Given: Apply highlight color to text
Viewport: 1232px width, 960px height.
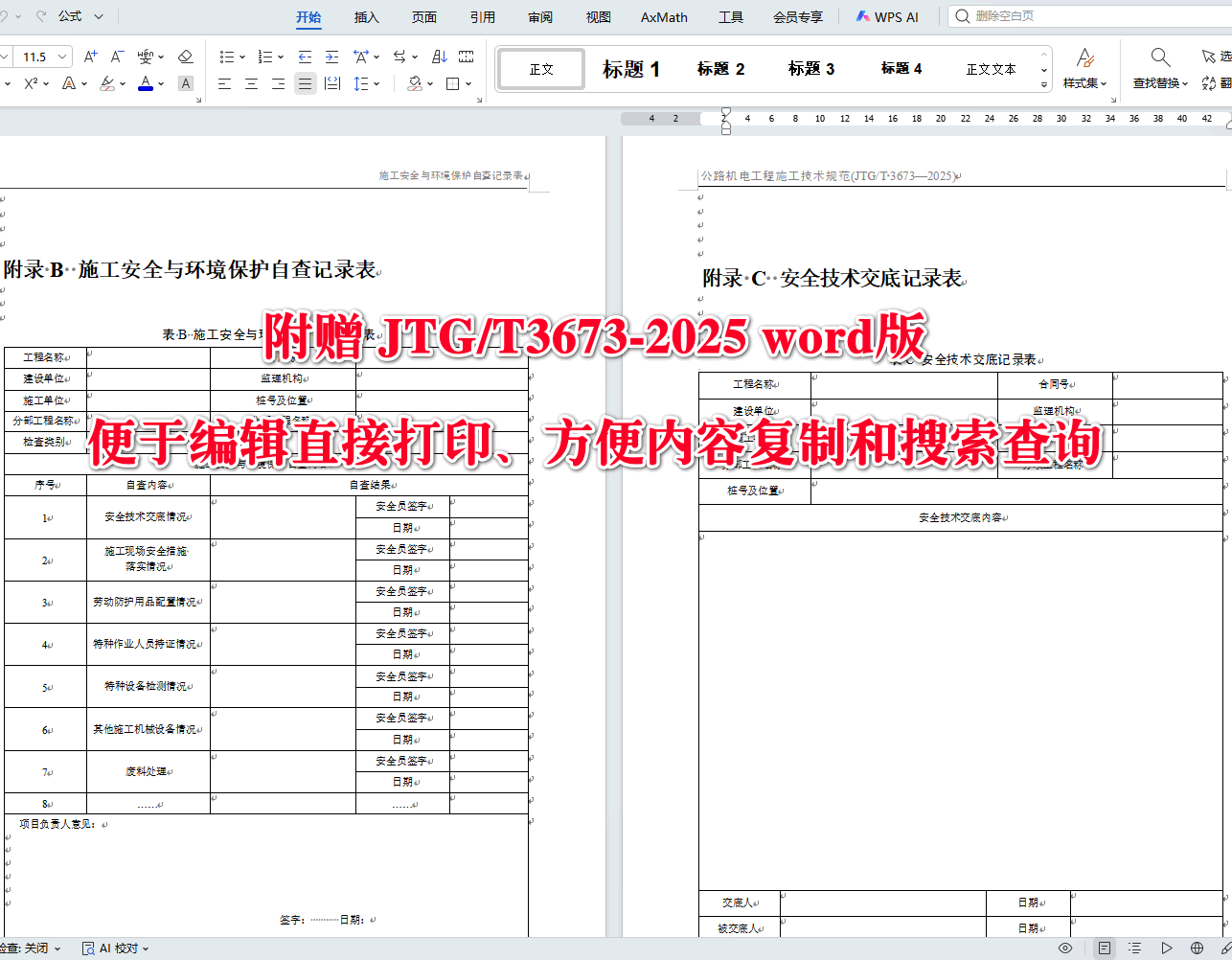Looking at the screenshot, I should [x=105, y=83].
